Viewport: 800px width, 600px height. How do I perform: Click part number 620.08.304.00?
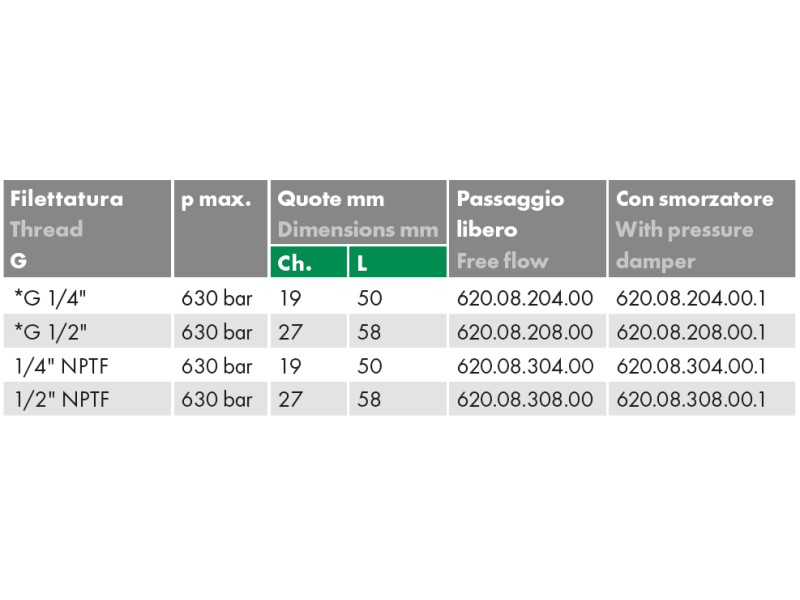[x=525, y=366]
